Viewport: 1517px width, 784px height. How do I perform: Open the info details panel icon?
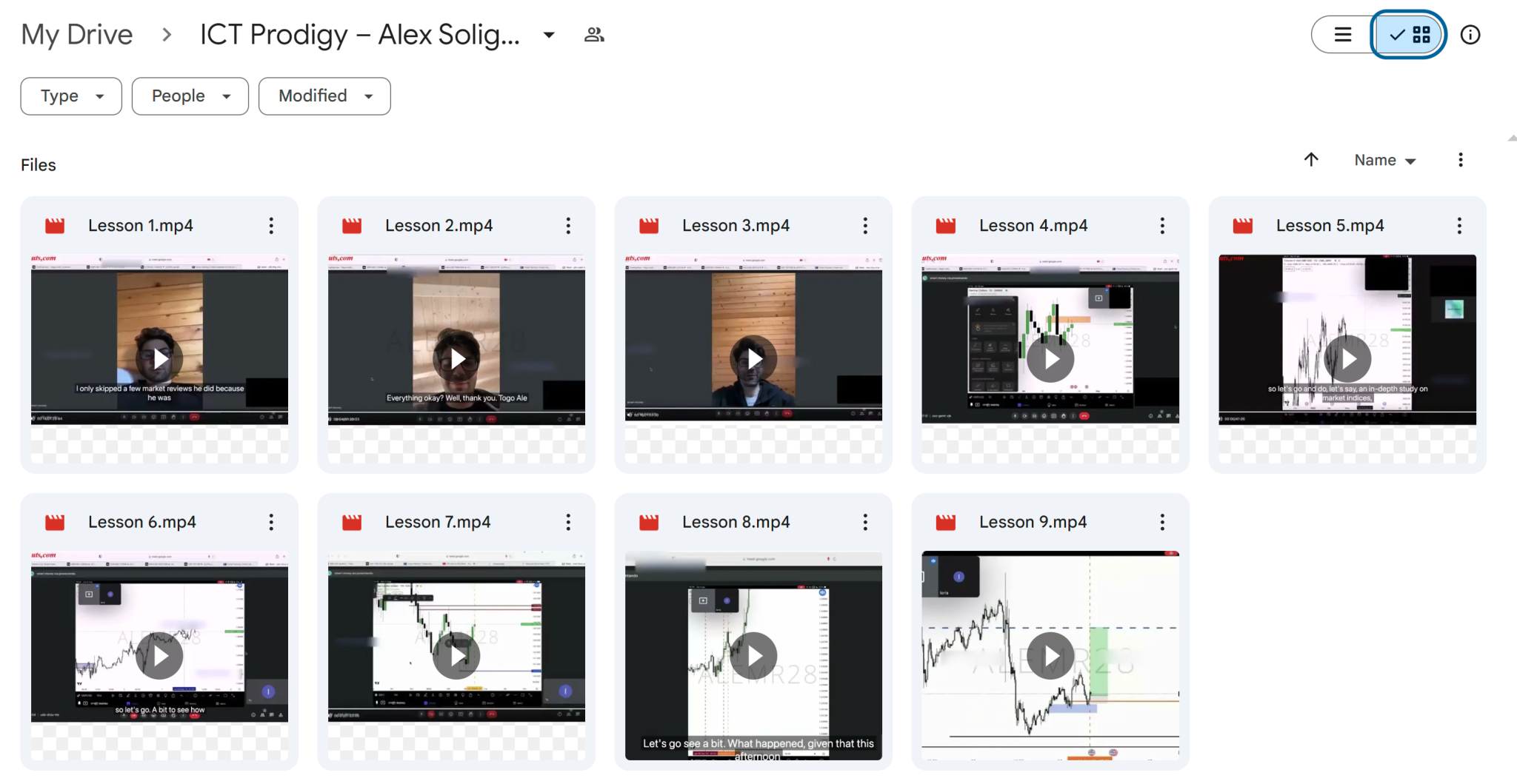1470,35
